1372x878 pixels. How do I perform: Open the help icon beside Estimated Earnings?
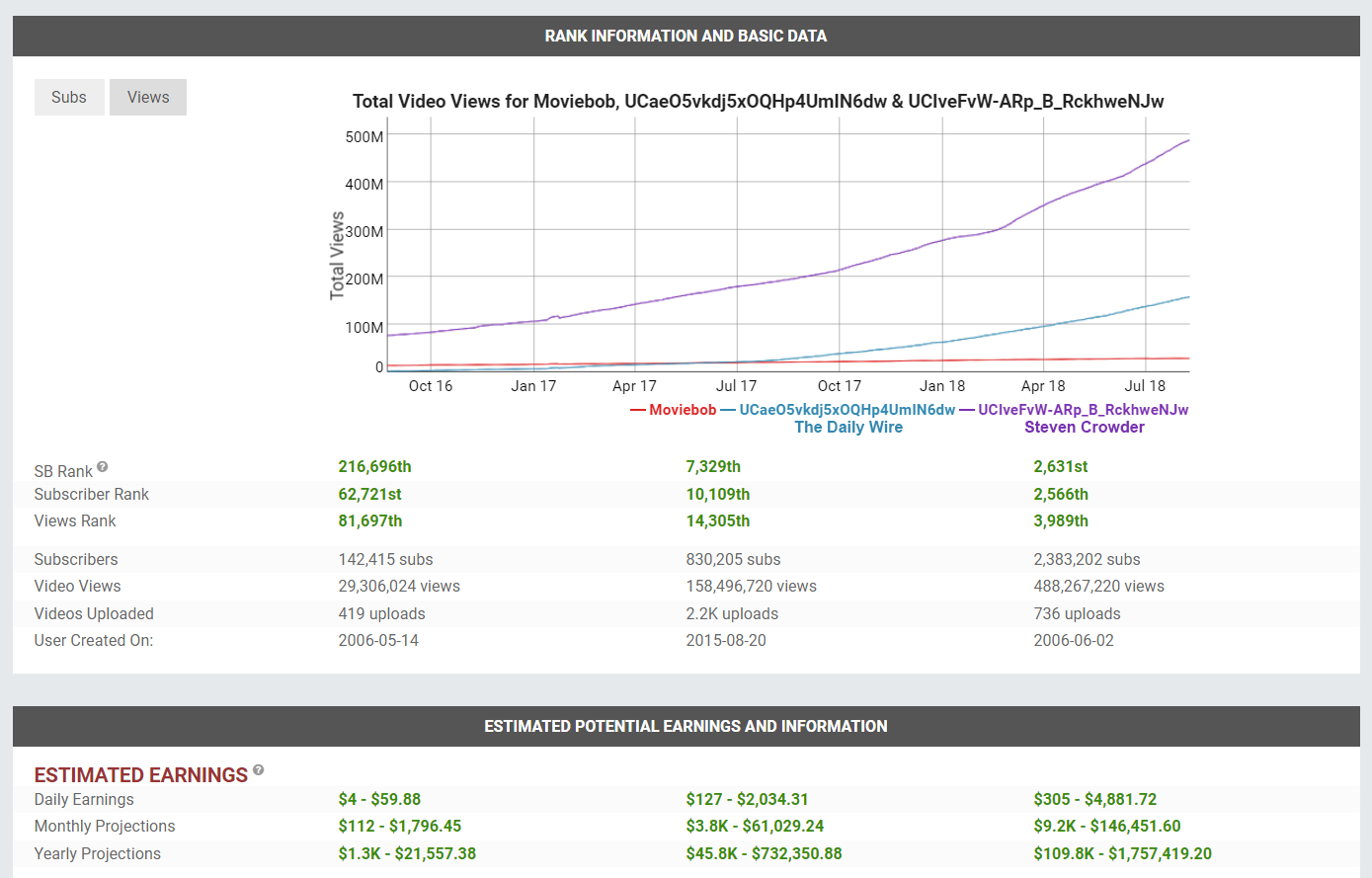(259, 770)
